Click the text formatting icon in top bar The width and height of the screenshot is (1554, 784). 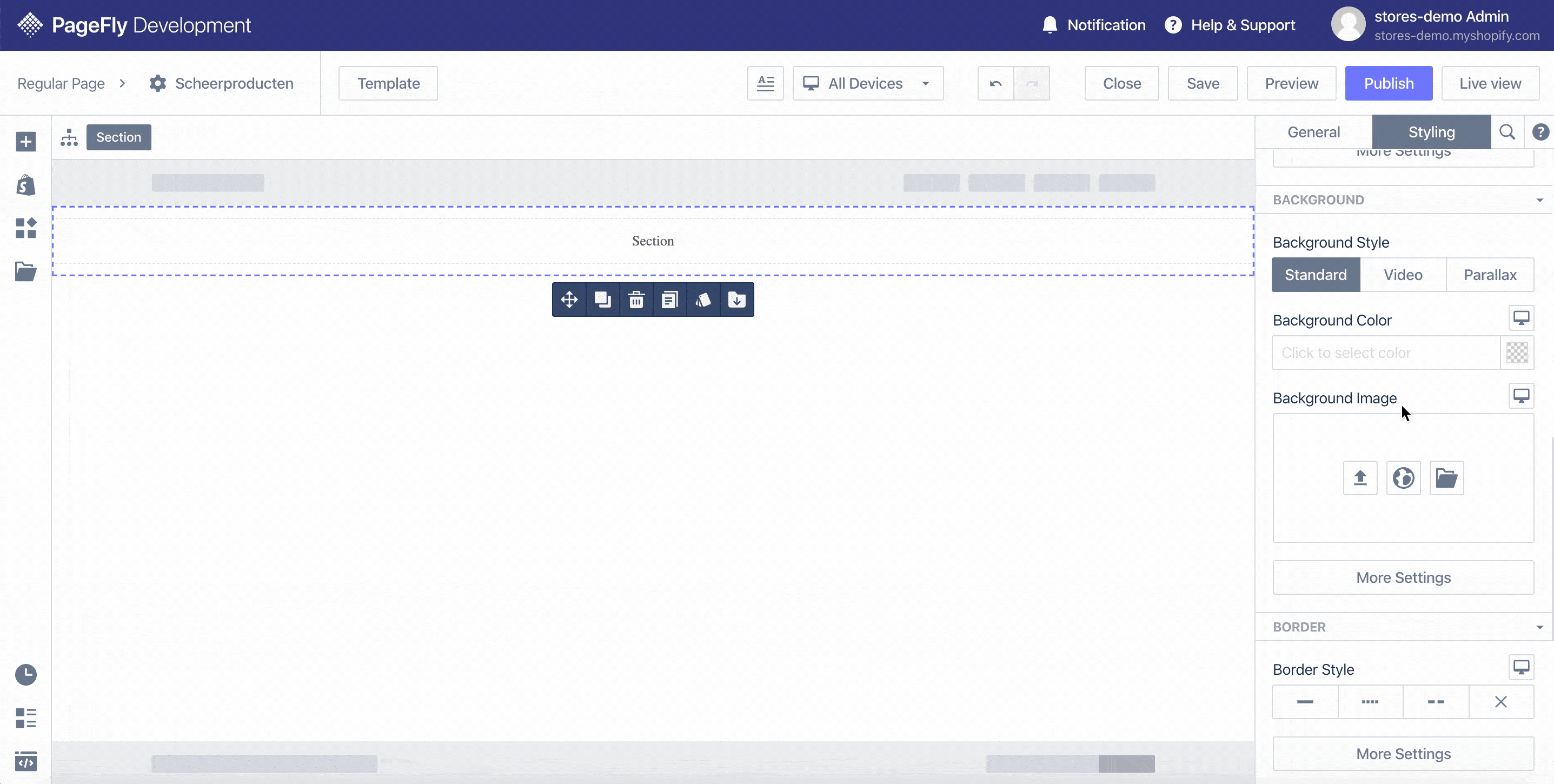click(x=766, y=83)
